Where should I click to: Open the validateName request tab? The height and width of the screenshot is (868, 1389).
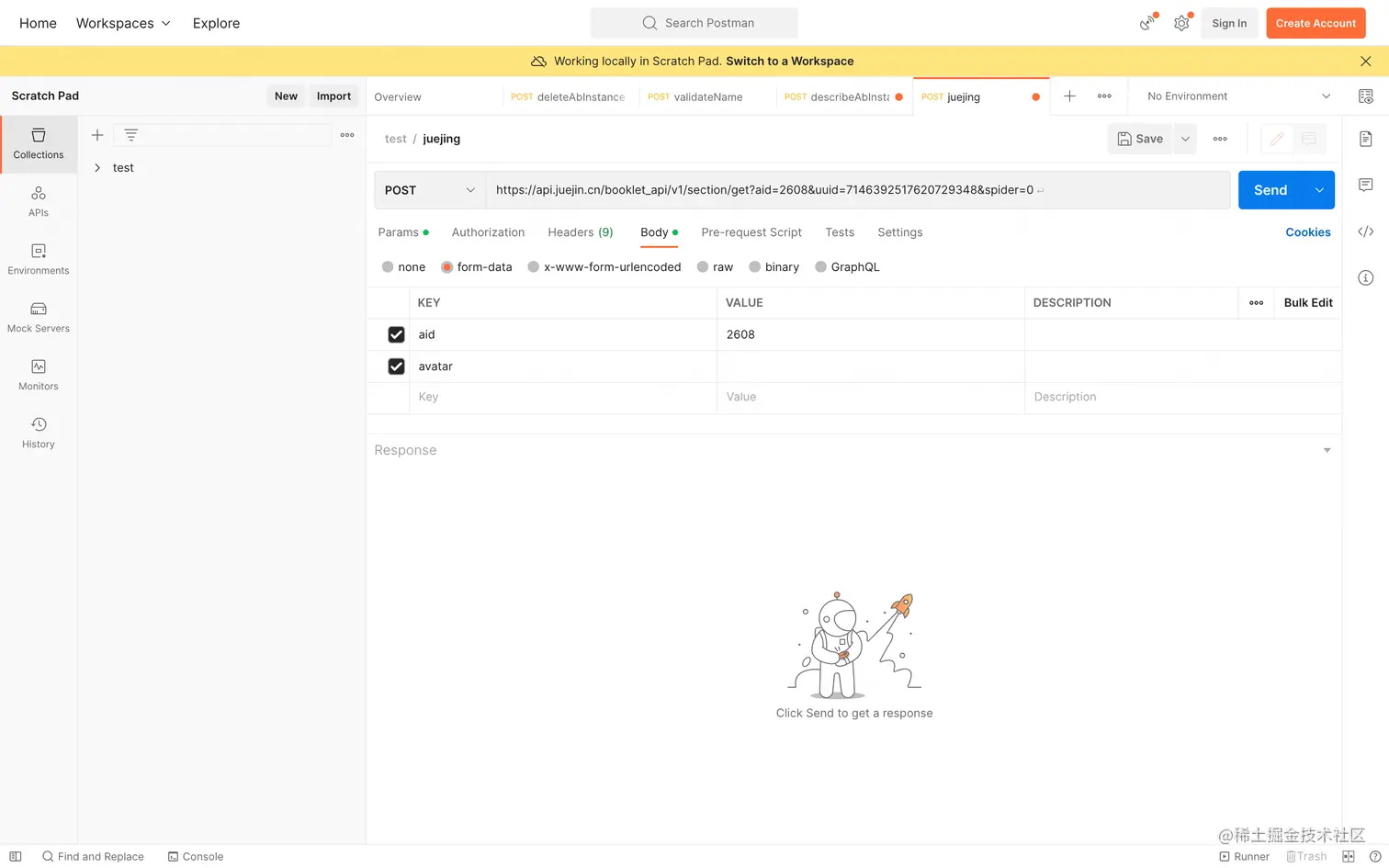coord(707,97)
